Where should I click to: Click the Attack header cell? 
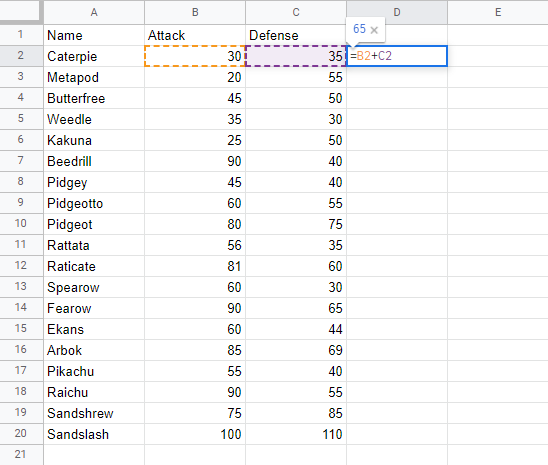[x=195, y=35]
